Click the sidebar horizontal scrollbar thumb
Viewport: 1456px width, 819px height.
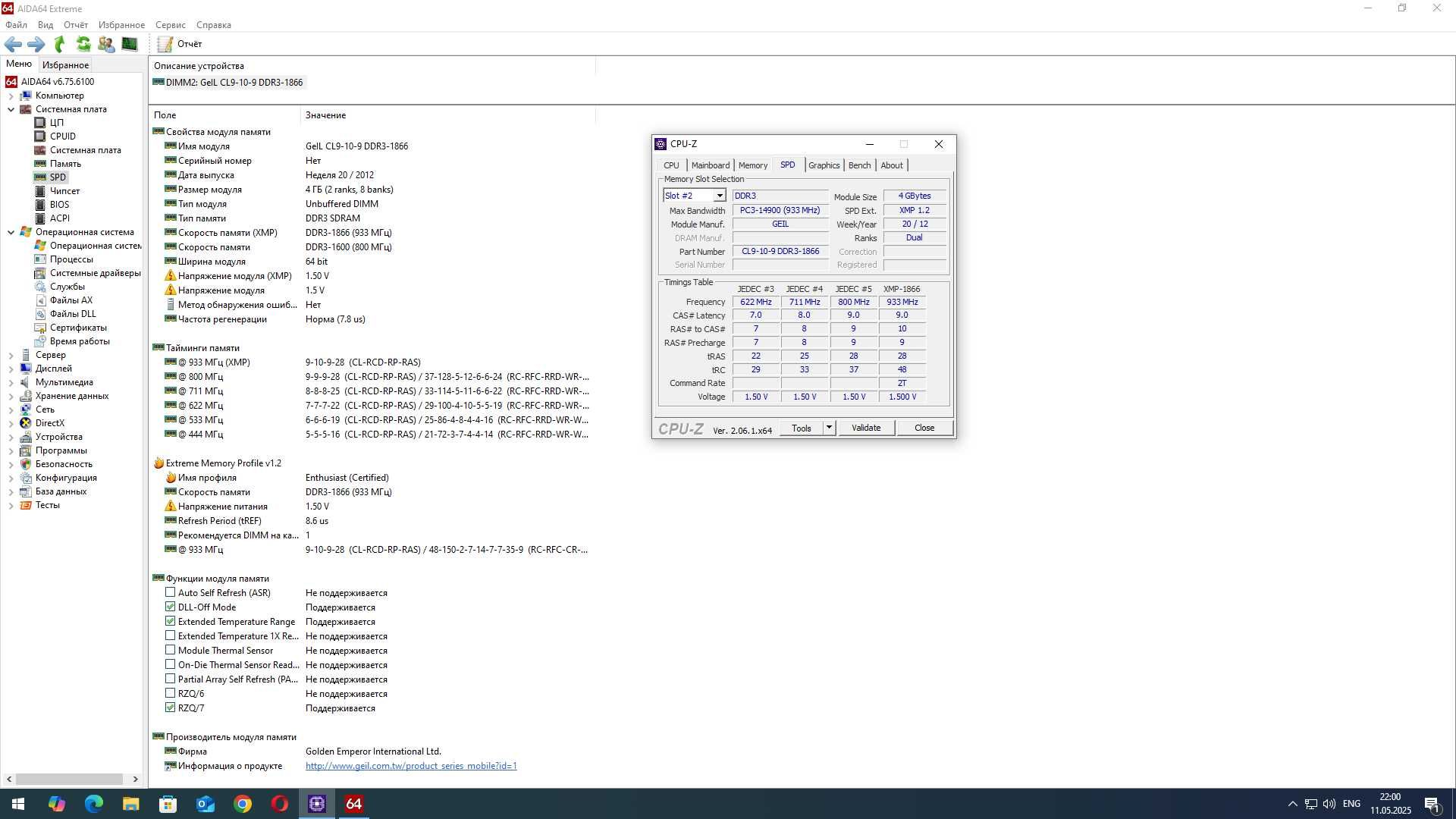coord(69,780)
